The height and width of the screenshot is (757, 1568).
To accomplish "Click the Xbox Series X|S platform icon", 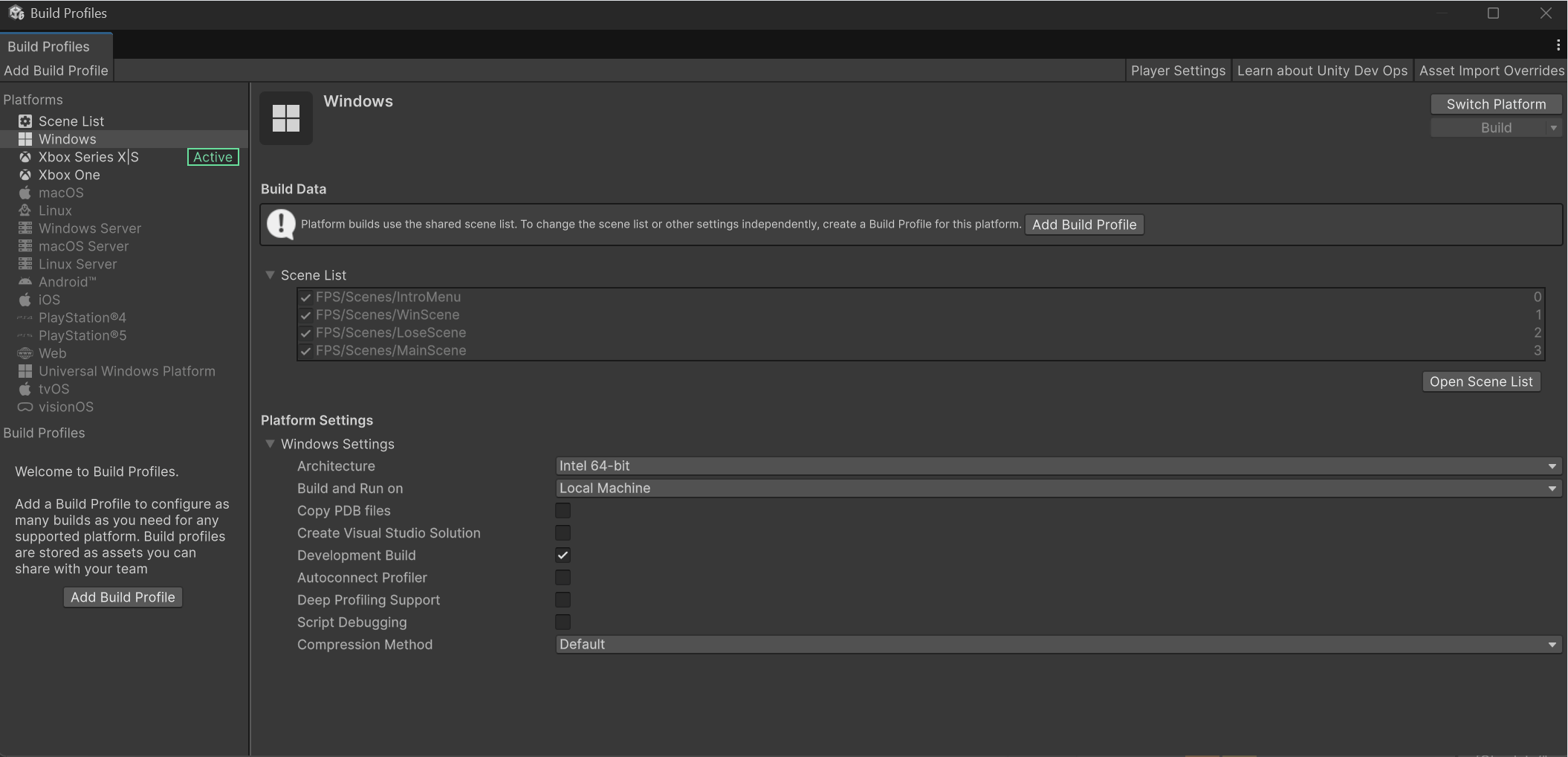I will 25,157.
